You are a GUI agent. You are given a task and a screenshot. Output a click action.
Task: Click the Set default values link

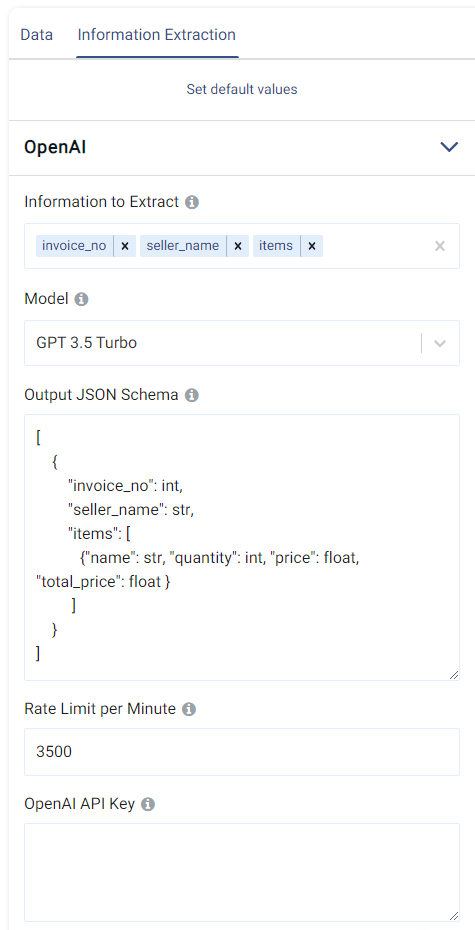click(242, 90)
